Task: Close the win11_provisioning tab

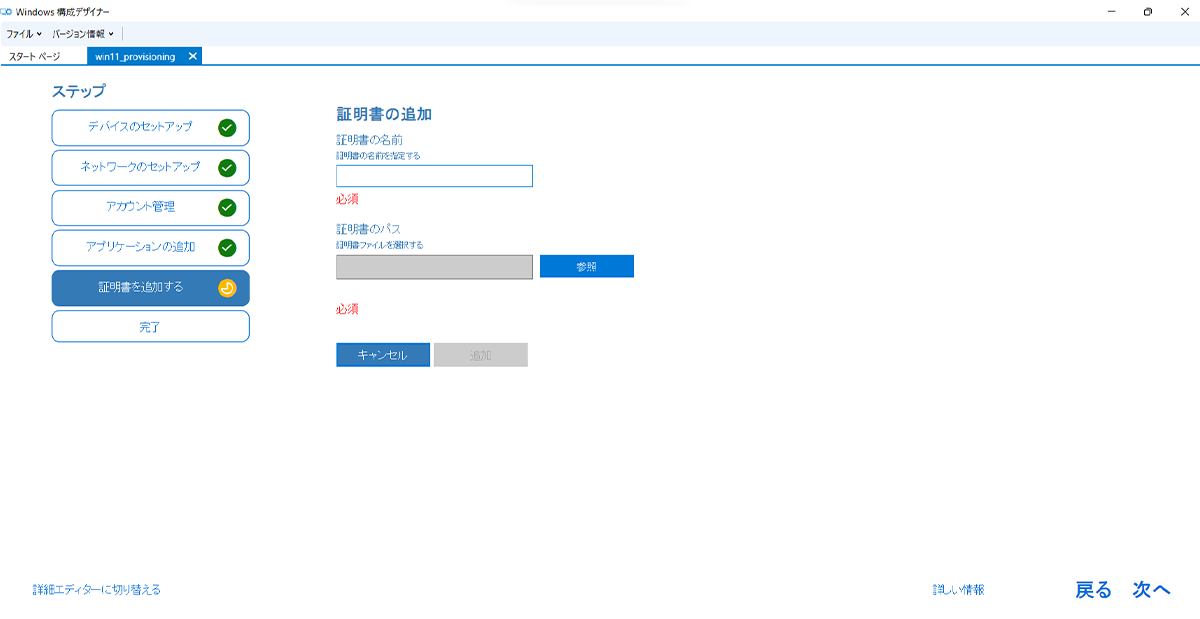Action: (192, 56)
